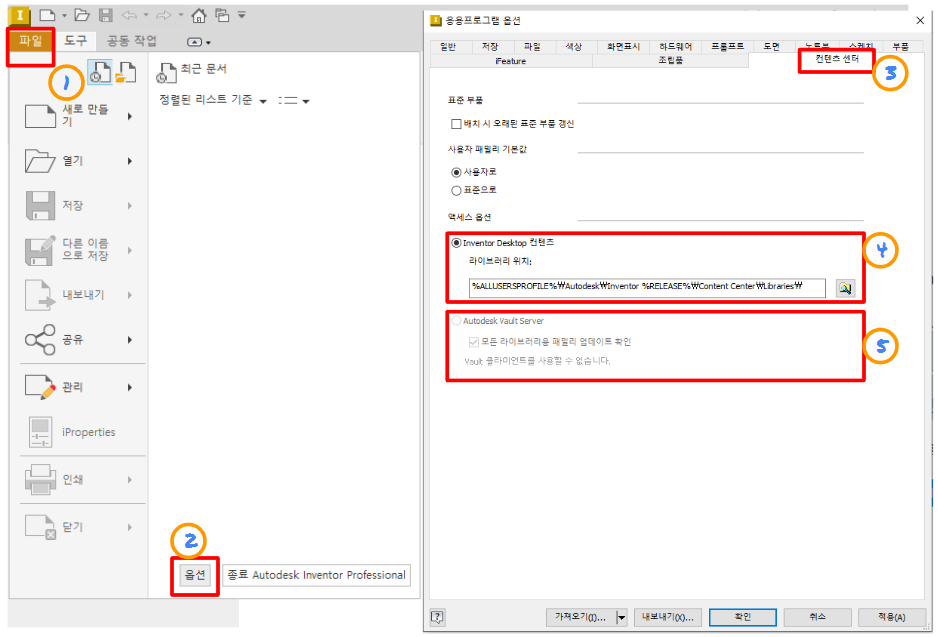Click the 닫기 close-document icon
938x637 pixels.
[x=40, y=527]
